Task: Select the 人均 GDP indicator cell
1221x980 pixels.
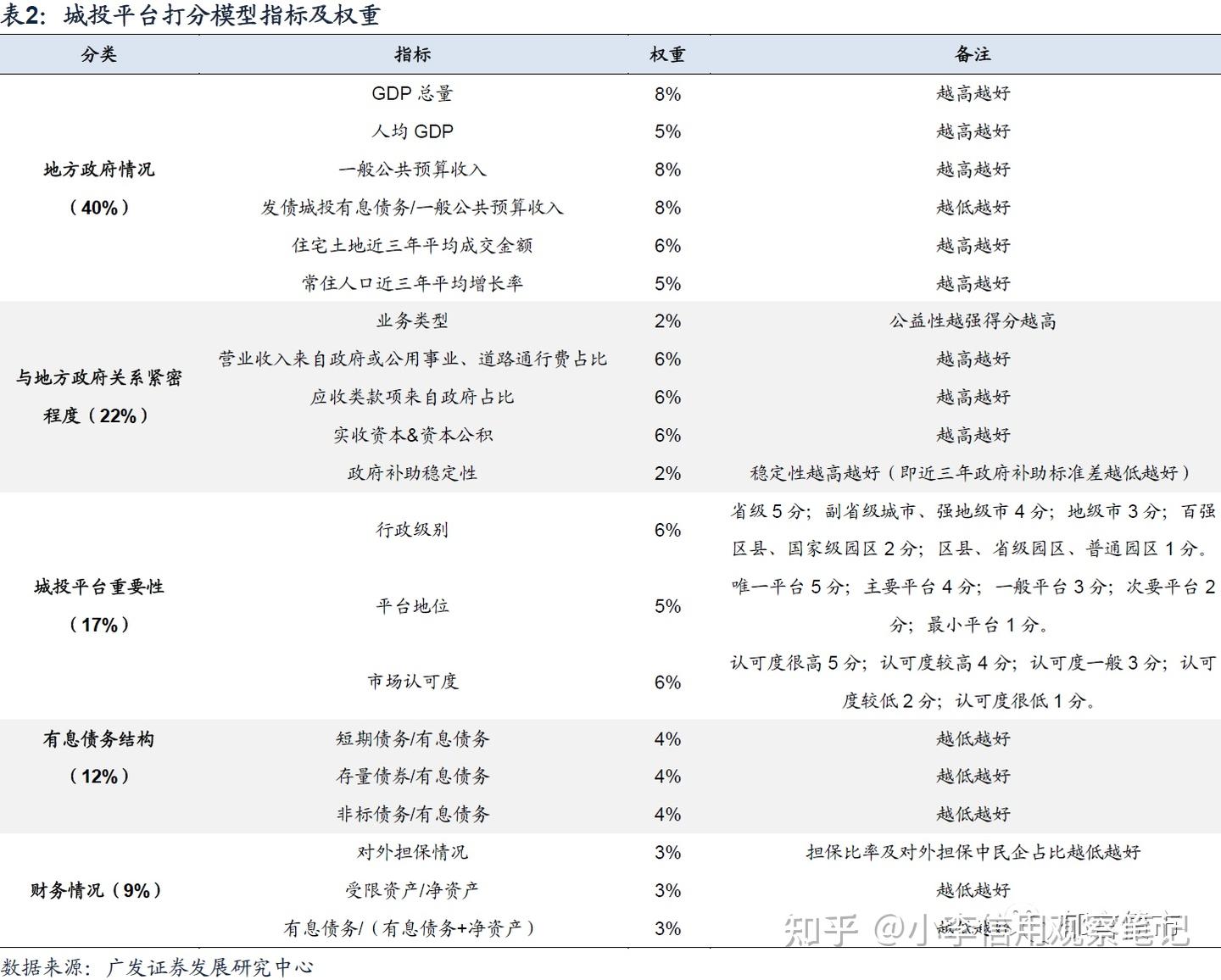Action: pyautogui.click(x=412, y=131)
